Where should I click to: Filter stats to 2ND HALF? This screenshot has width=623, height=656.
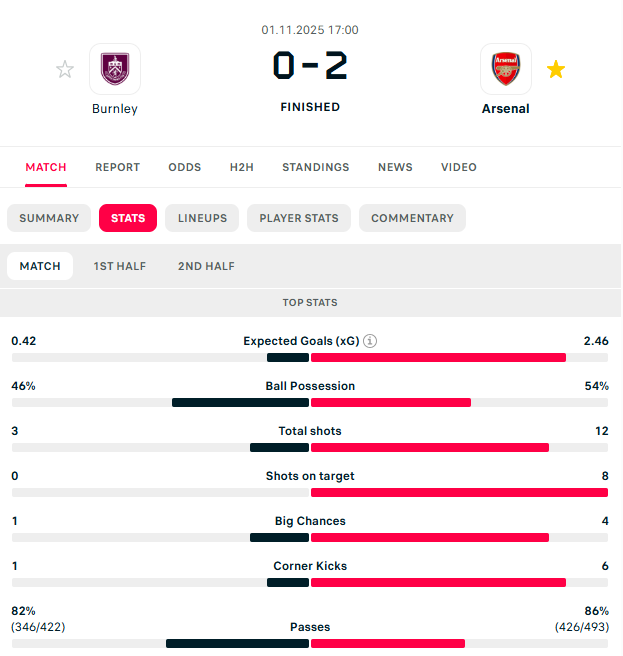click(x=206, y=266)
